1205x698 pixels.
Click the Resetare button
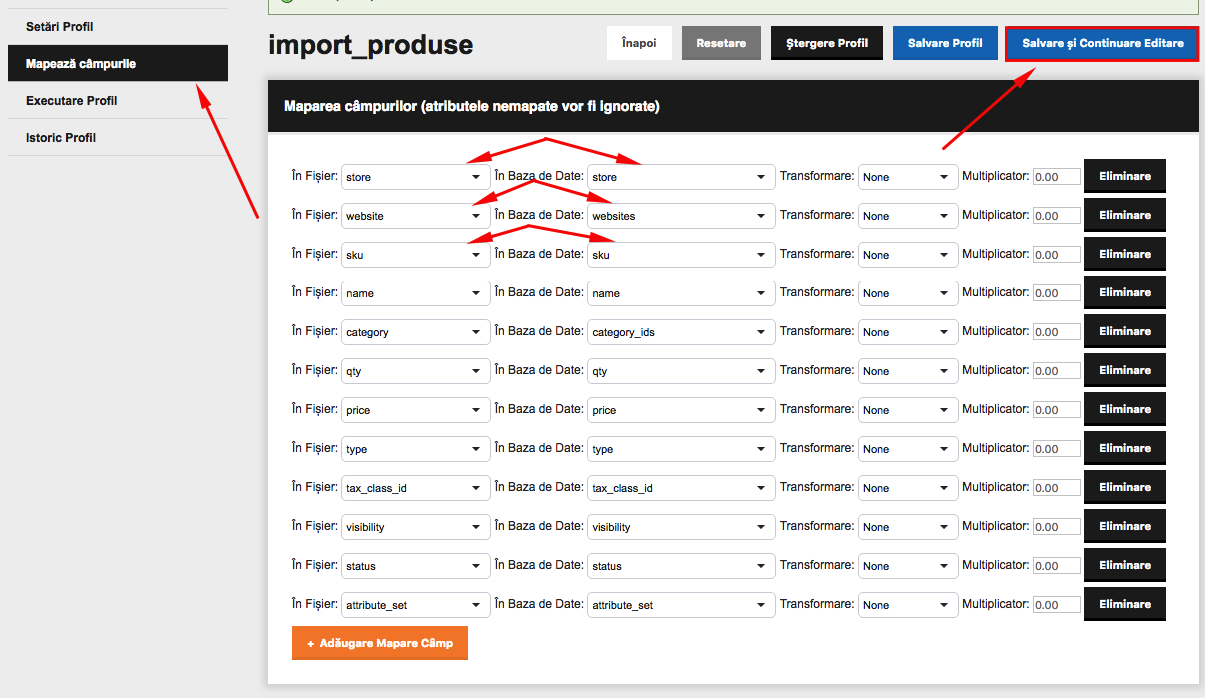721,43
